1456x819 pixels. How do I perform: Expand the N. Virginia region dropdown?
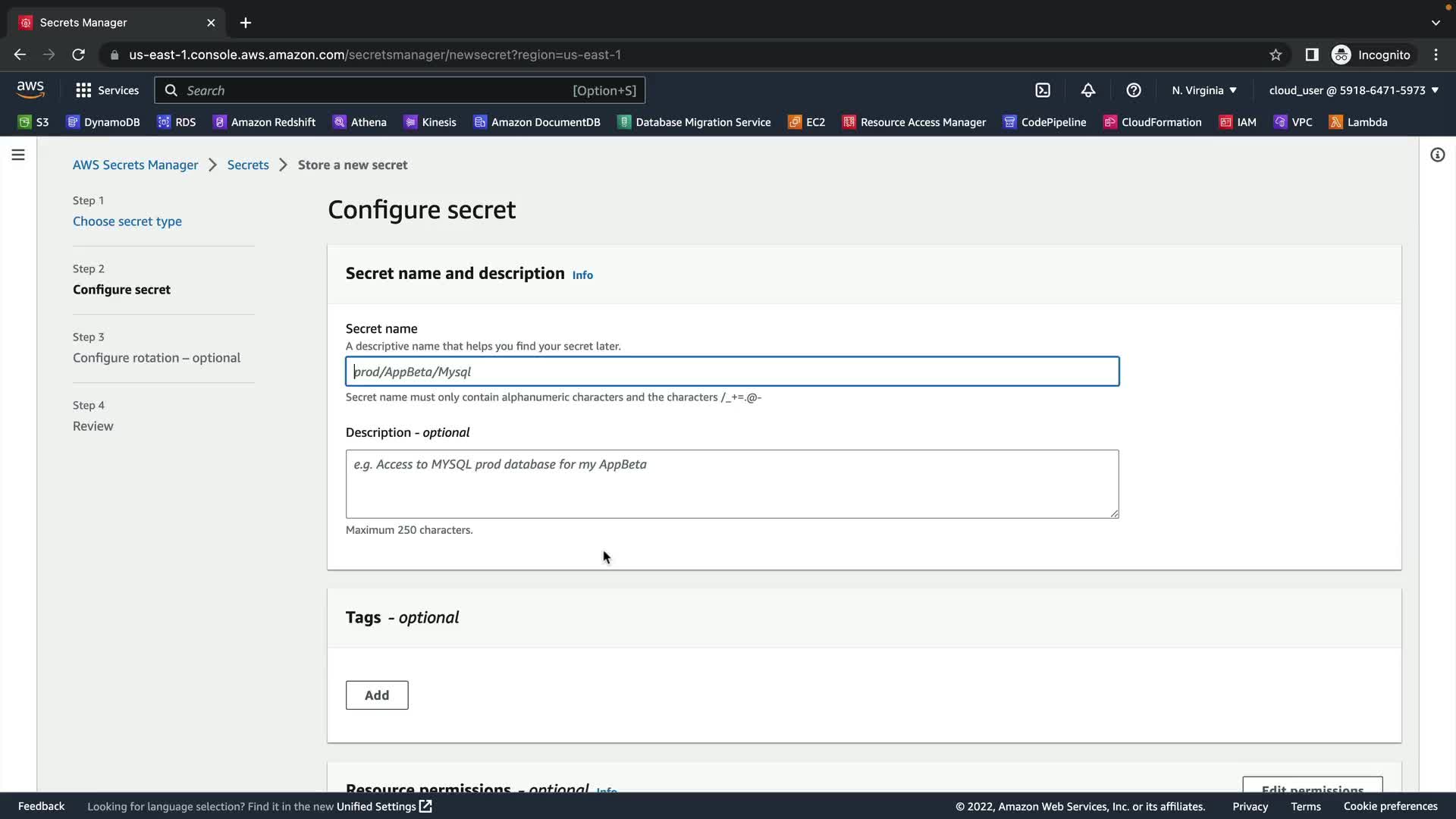point(1203,90)
